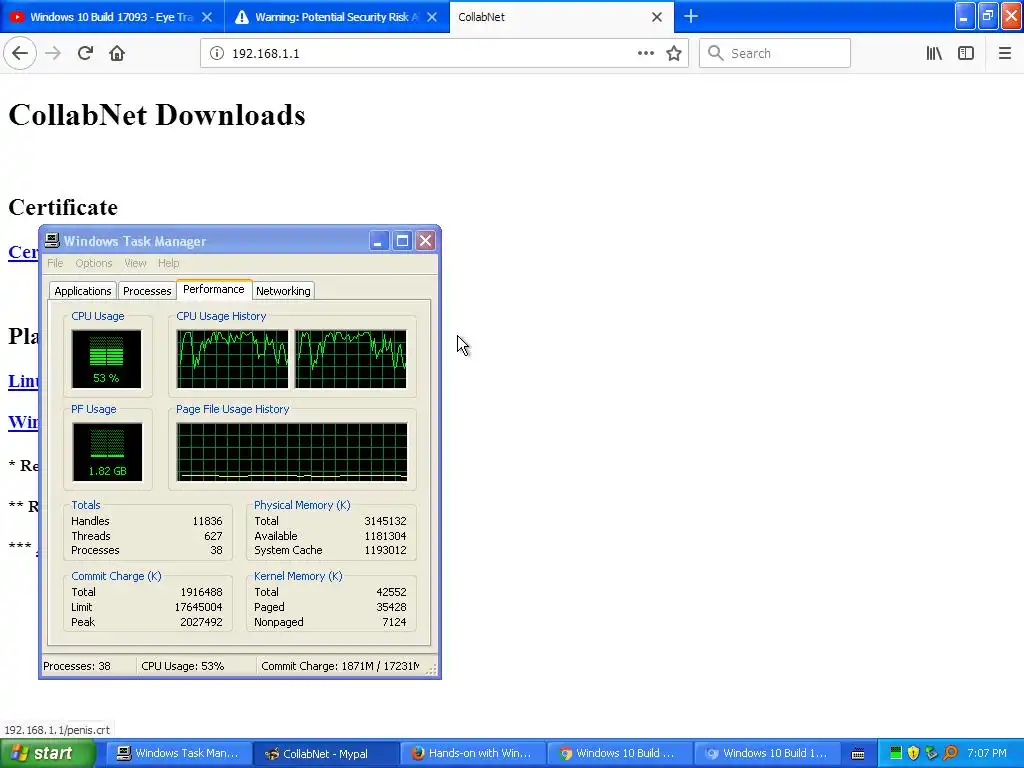Image resolution: width=1024 pixels, height=768 pixels.
Task: Maximize the Windows Task Manager window
Action: click(402, 241)
